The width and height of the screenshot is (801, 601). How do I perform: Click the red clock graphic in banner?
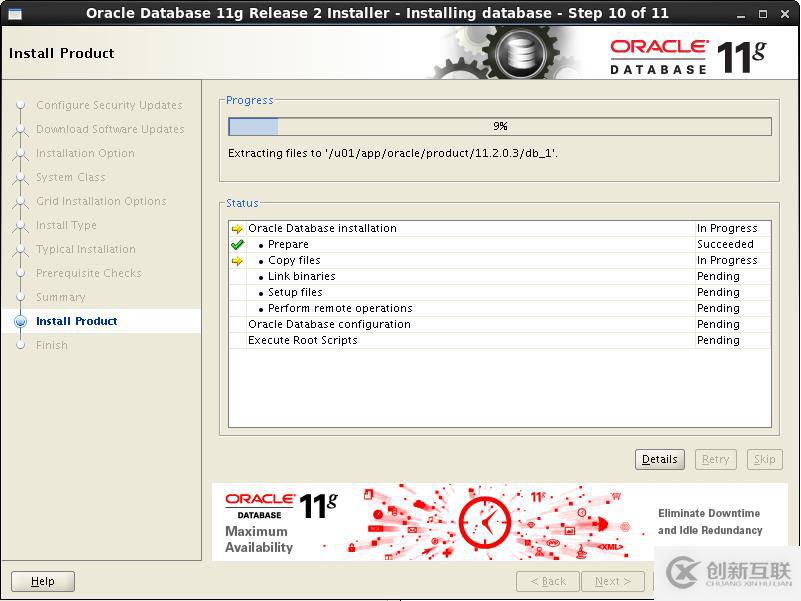[x=485, y=522]
